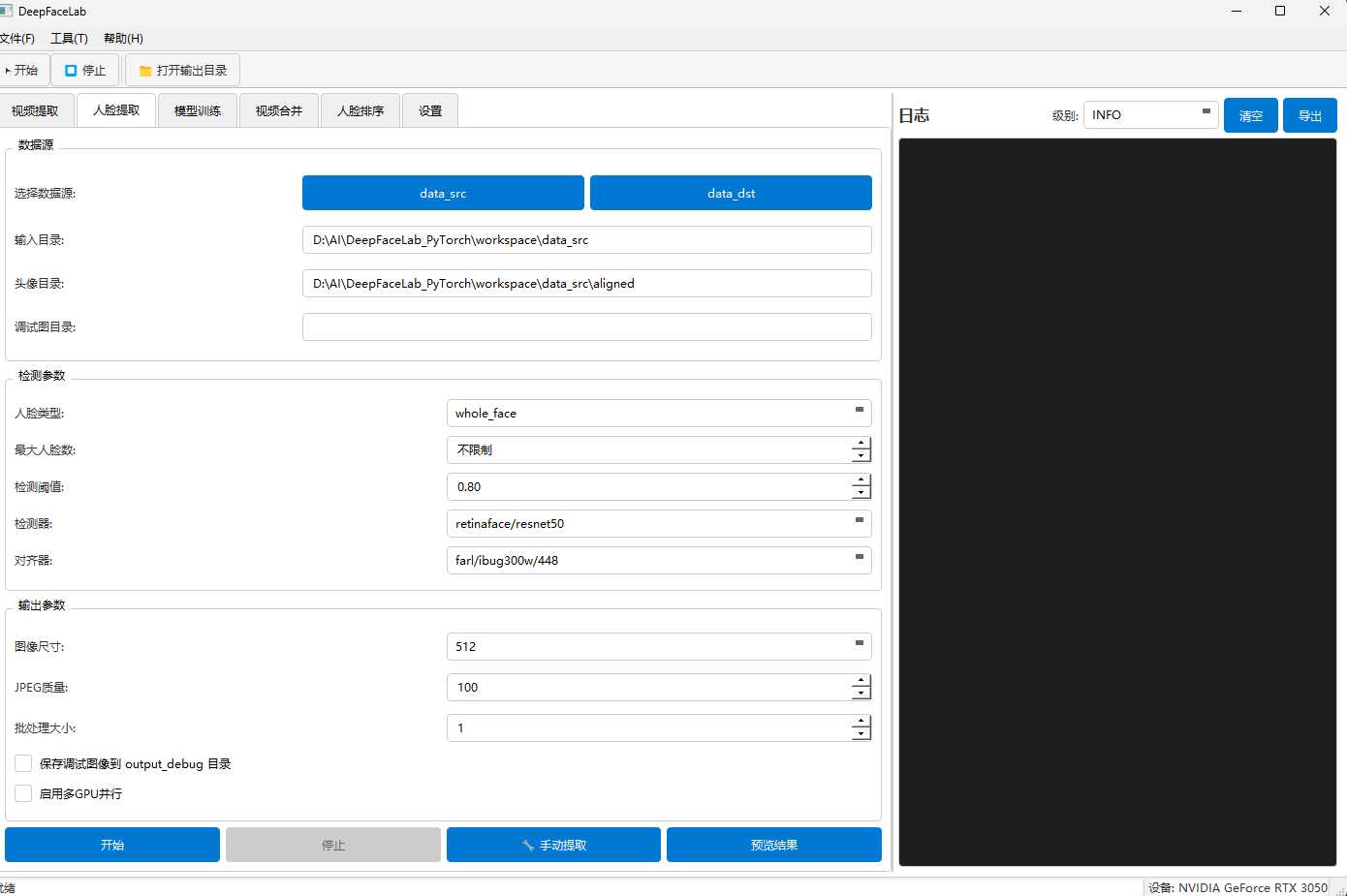Image resolution: width=1347 pixels, height=896 pixels.
Task: Click the preview results (预览结果) button
Action: coord(773,845)
